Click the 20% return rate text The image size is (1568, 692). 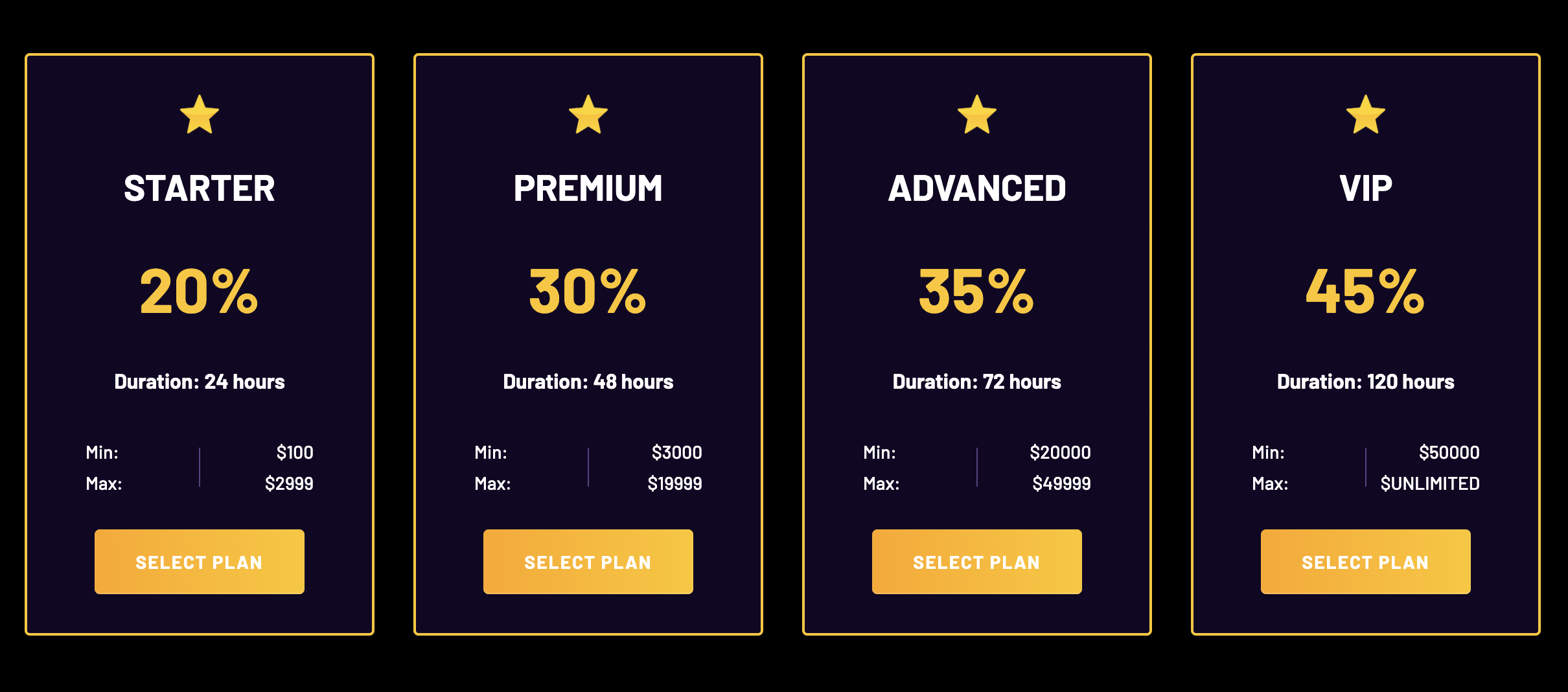200,292
